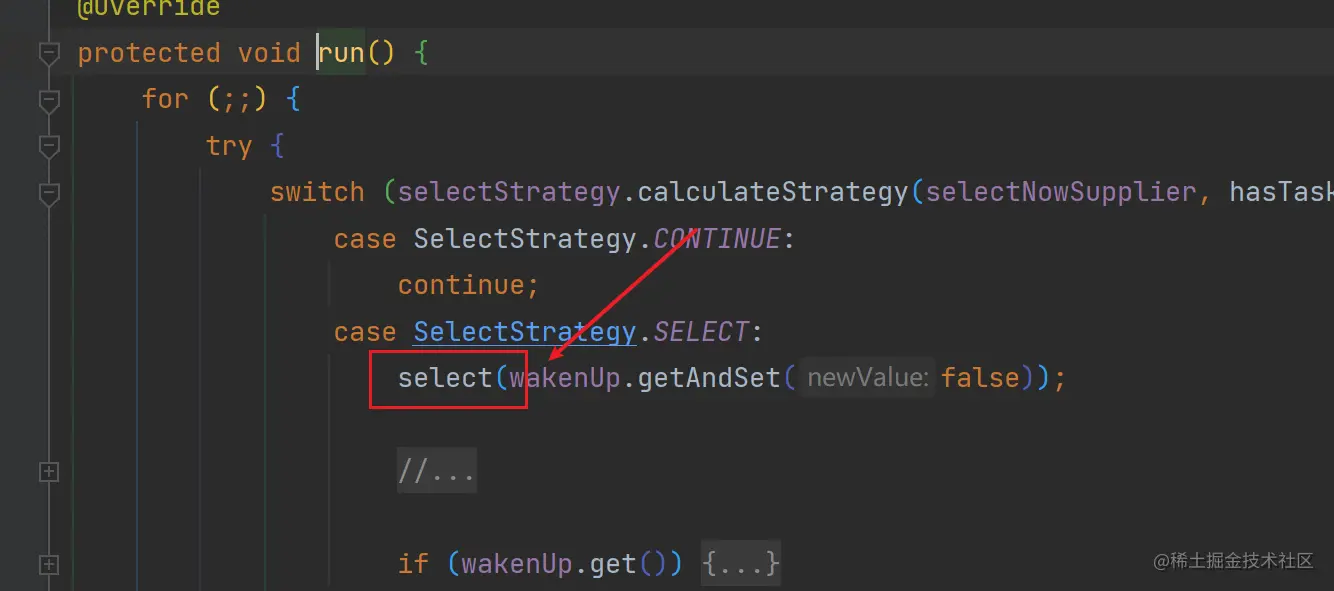Expand the folded //... comment plus icon
Viewport: 1334px width, 591px height.
point(49,472)
